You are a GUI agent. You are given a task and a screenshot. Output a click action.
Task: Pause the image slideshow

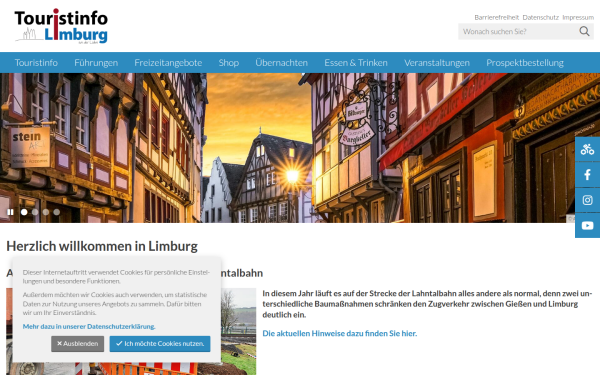pyautogui.click(x=11, y=212)
